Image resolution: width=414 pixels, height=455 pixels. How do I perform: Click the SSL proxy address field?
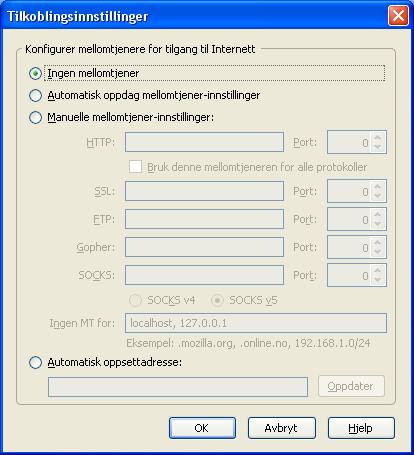pos(204,191)
